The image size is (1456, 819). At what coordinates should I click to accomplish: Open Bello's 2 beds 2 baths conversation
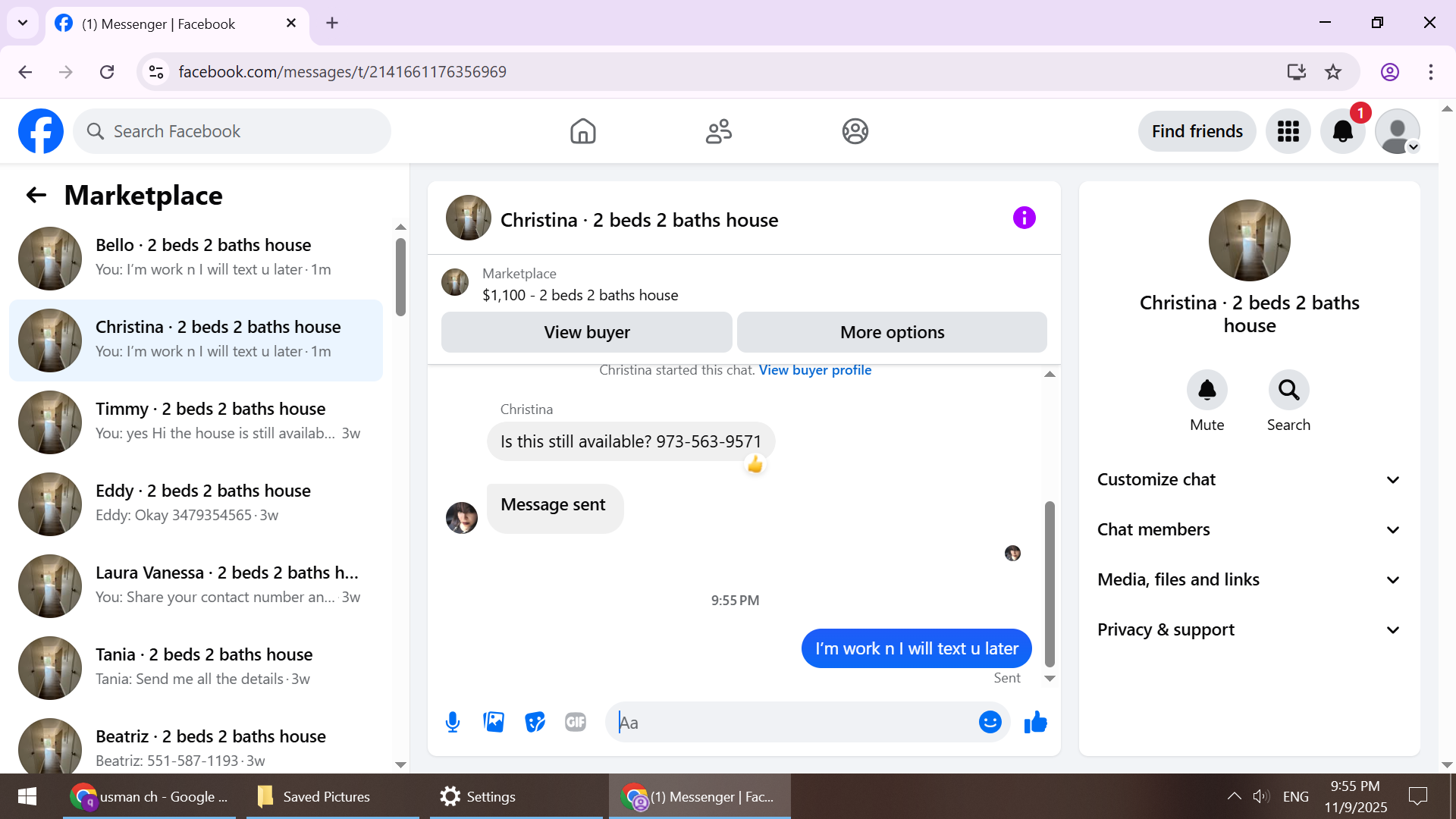tap(196, 259)
